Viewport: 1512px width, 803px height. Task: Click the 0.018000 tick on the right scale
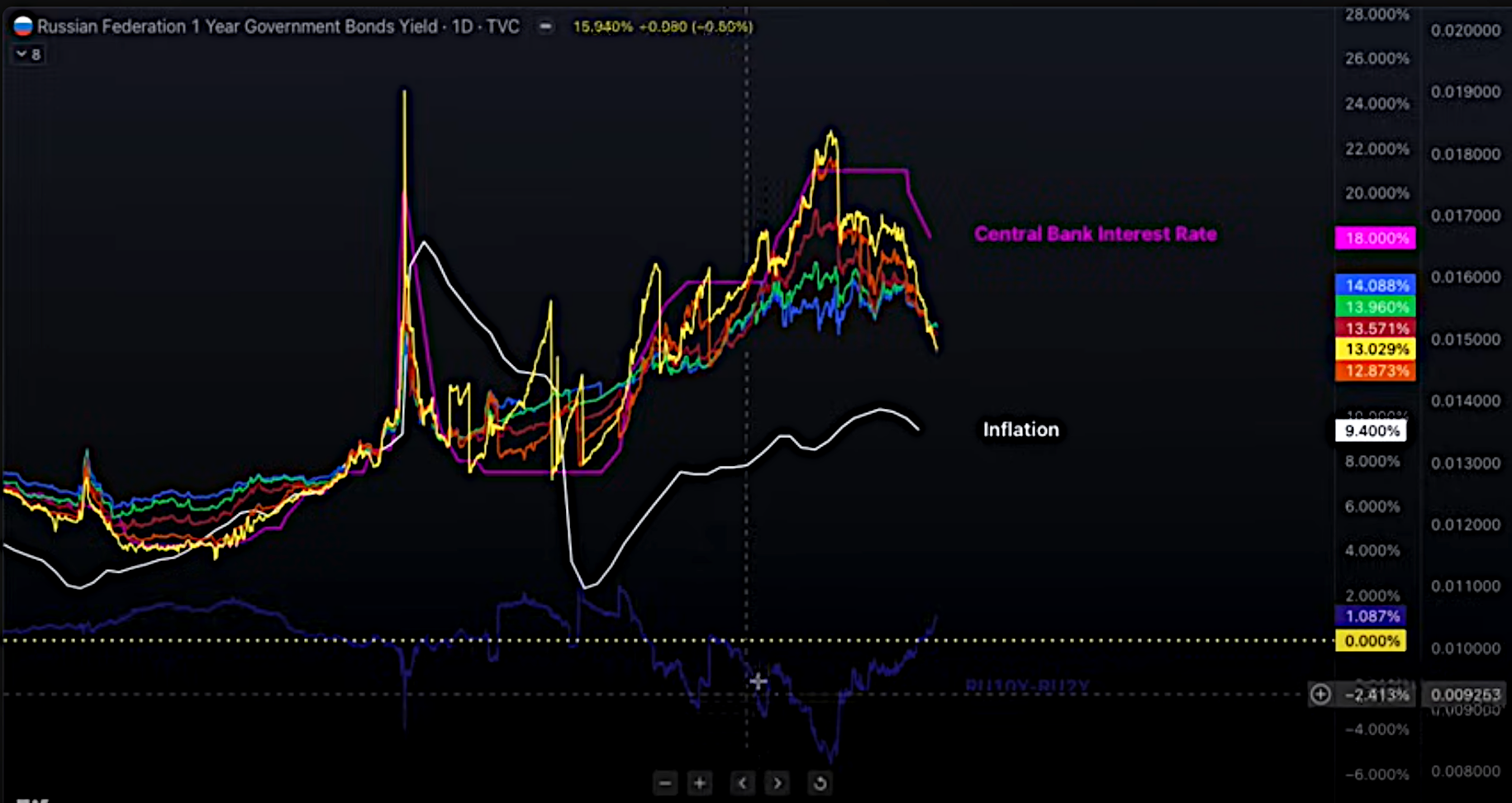click(1466, 154)
